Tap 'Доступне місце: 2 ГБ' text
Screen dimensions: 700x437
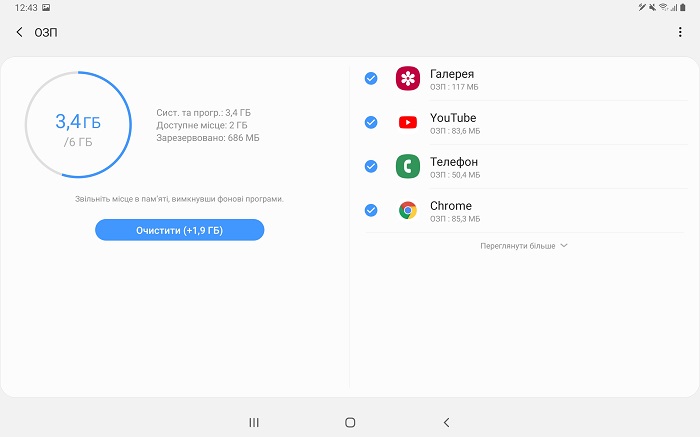[x=202, y=125]
